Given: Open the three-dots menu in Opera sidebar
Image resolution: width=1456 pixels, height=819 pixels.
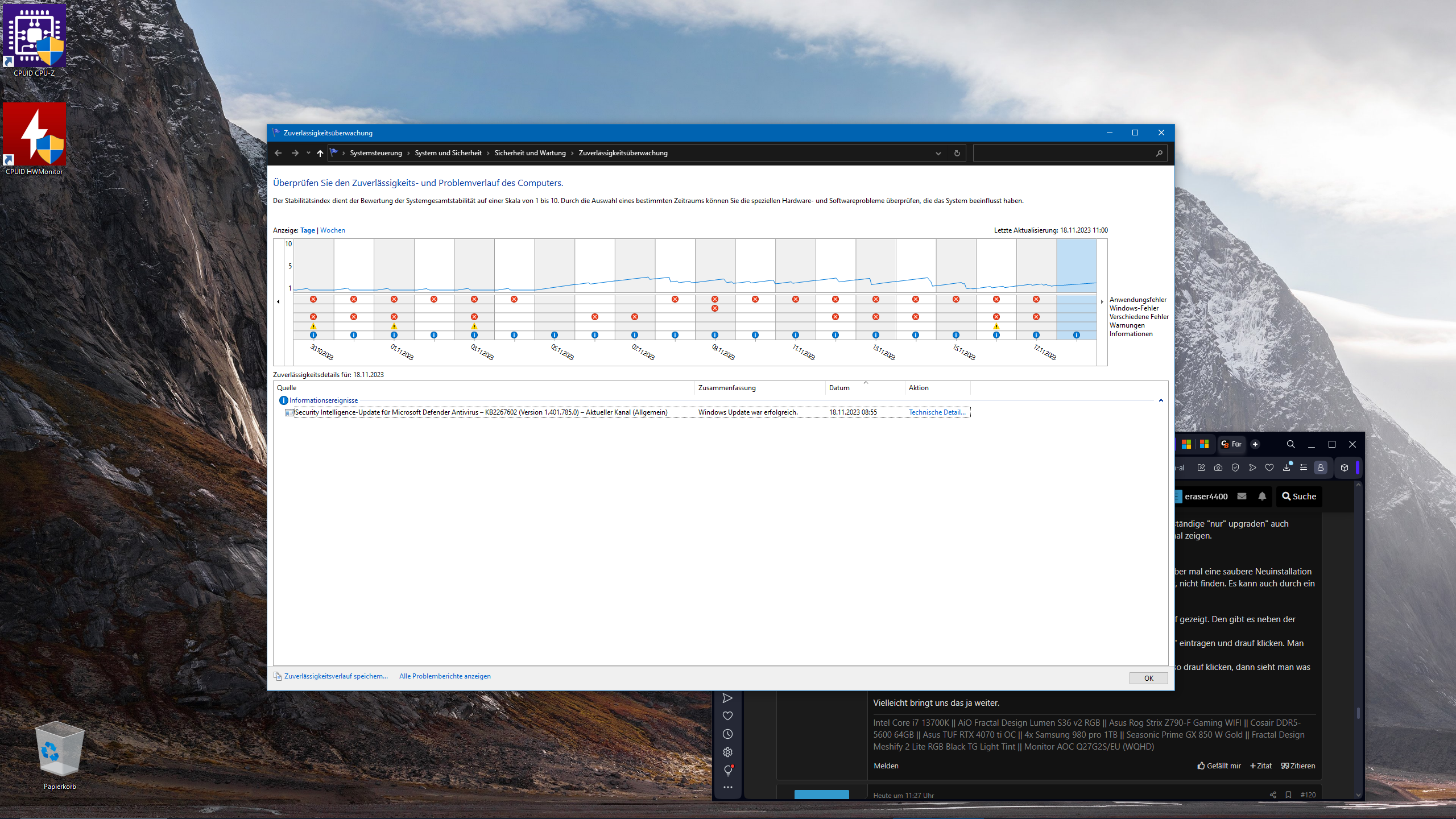Looking at the screenshot, I should pyautogui.click(x=727, y=787).
